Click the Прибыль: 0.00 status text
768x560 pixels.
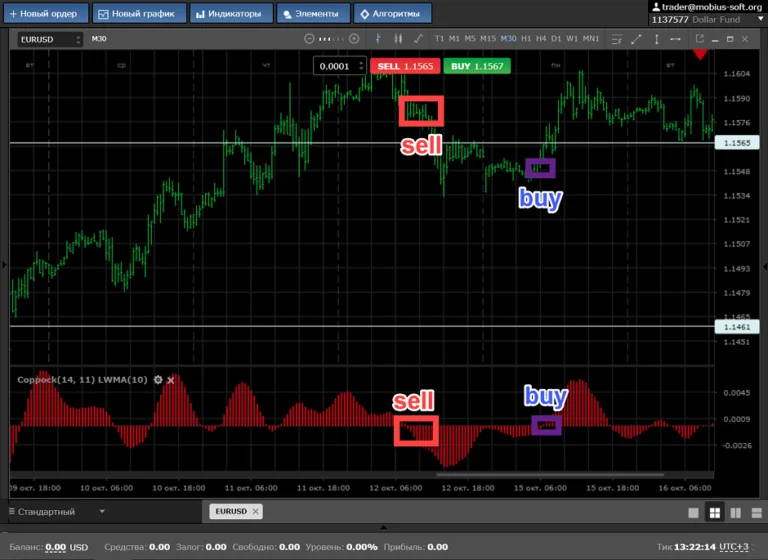point(416,547)
